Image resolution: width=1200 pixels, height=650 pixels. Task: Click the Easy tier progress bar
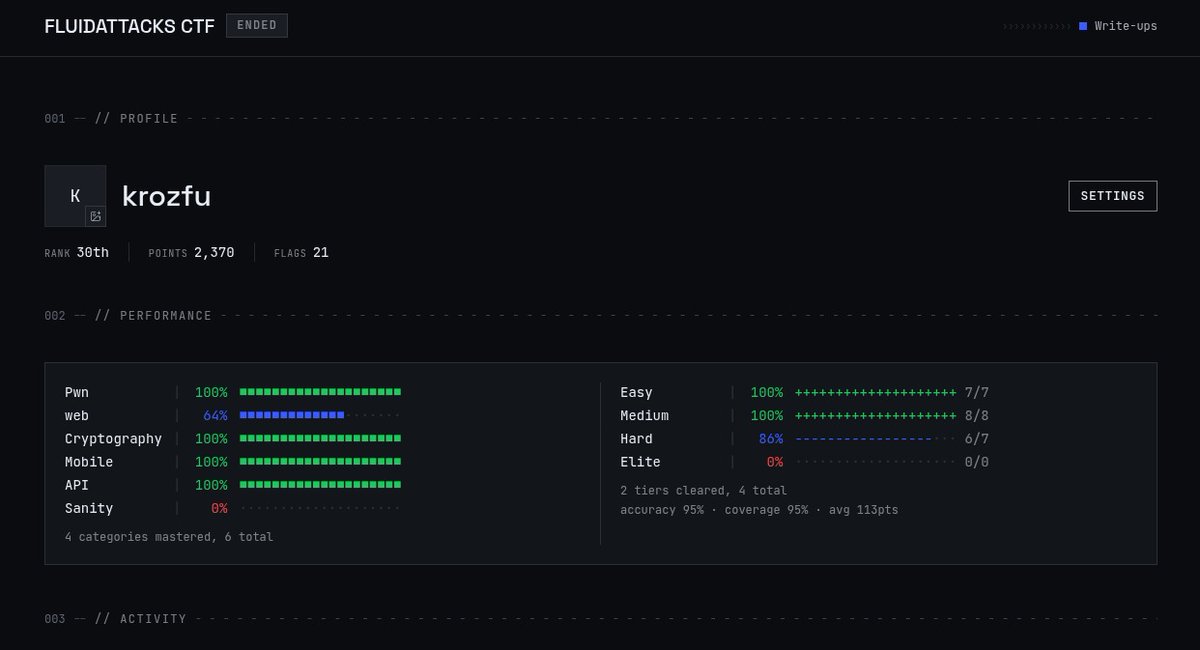[875, 392]
